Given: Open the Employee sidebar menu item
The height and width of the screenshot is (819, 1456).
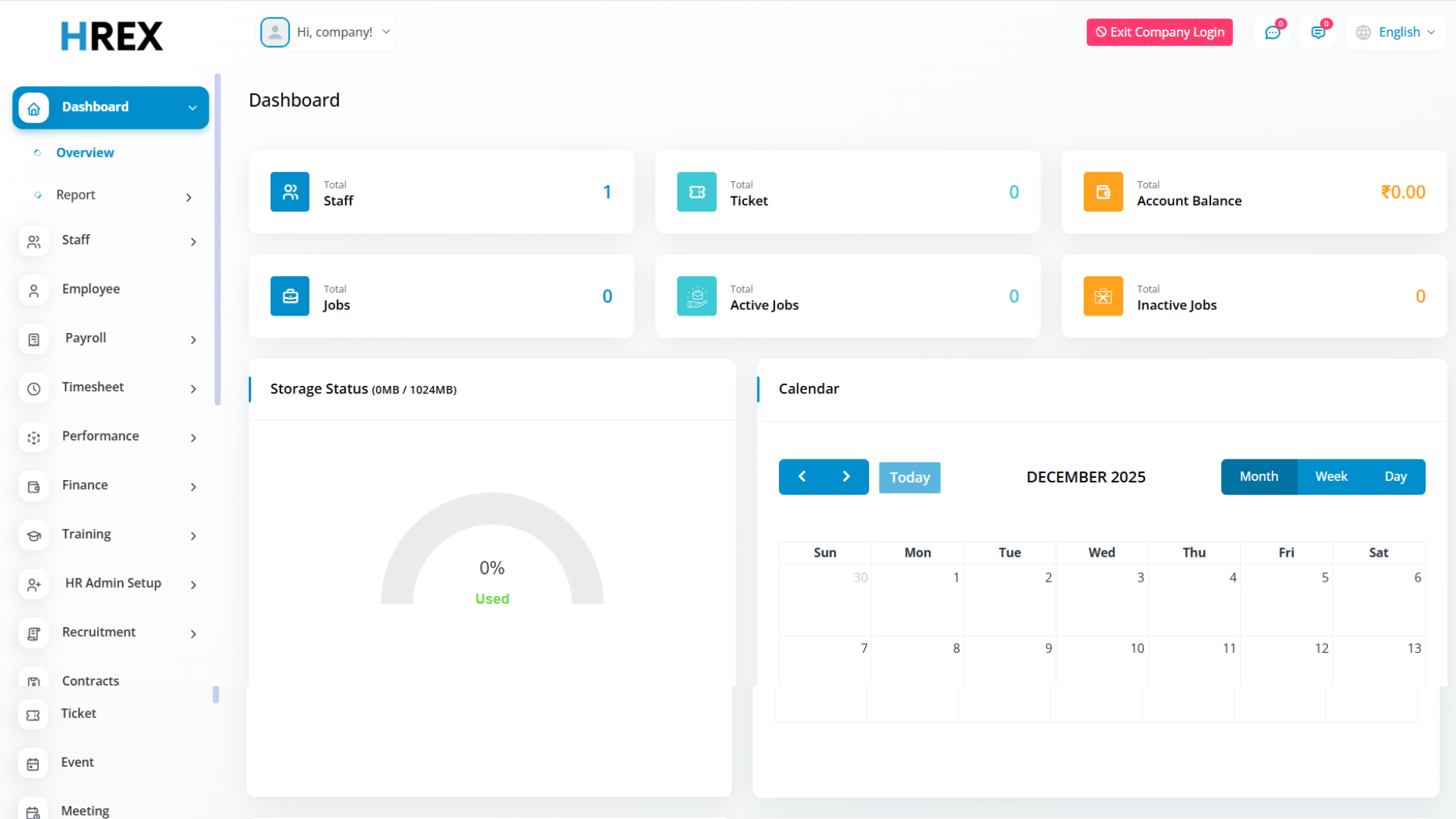Looking at the screenshot, I should 91,289.
